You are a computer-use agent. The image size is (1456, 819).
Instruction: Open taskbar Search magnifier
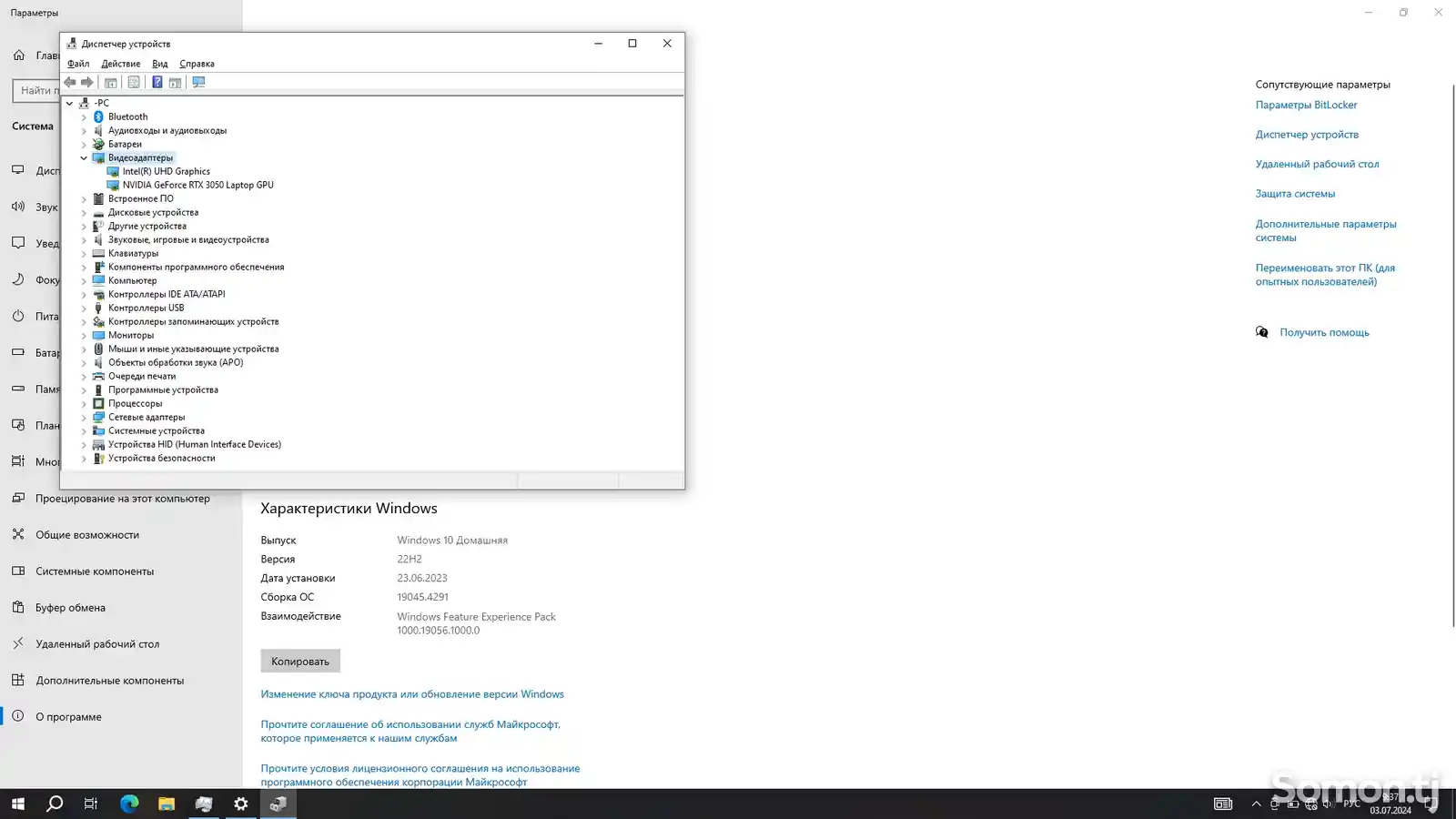click(55, 804)
